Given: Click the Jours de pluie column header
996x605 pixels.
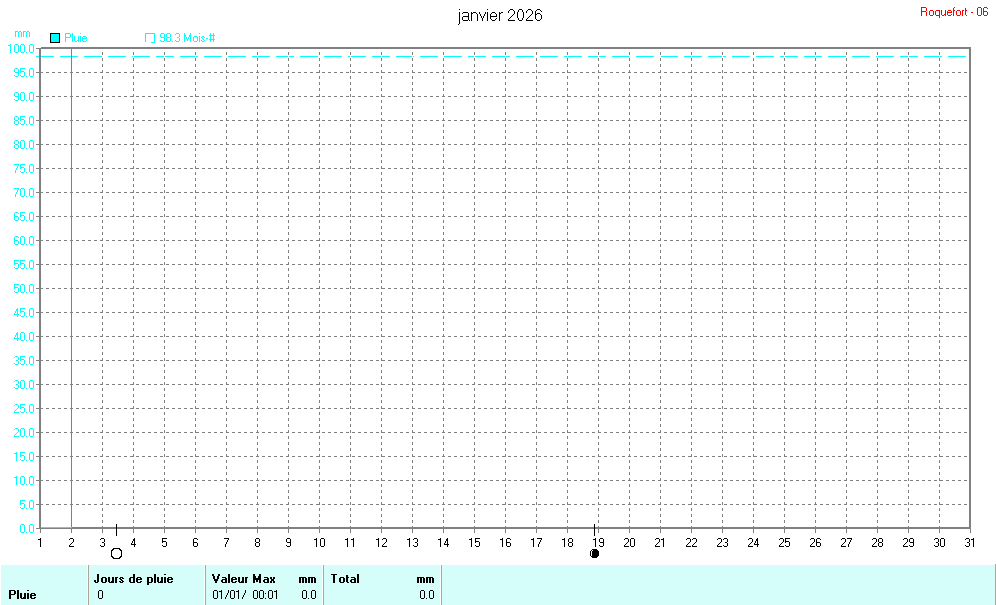Looking at the screenshot, I should click(133, 579).
